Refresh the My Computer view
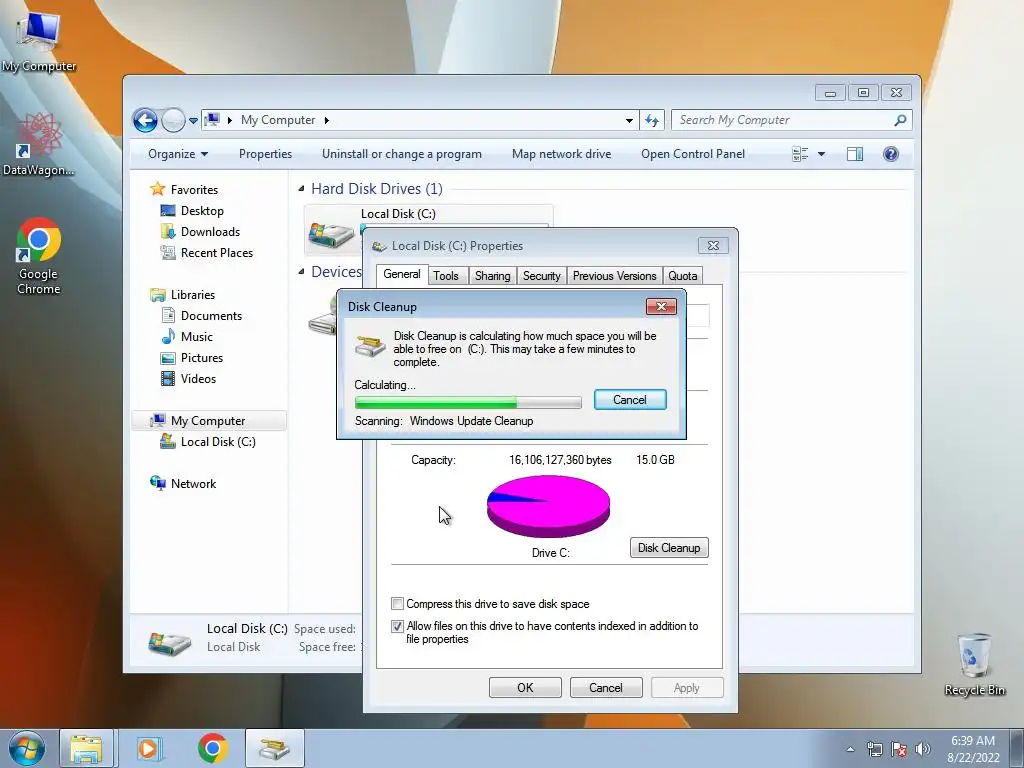Viewport: 1024px width, 768px height. [652, 120]
